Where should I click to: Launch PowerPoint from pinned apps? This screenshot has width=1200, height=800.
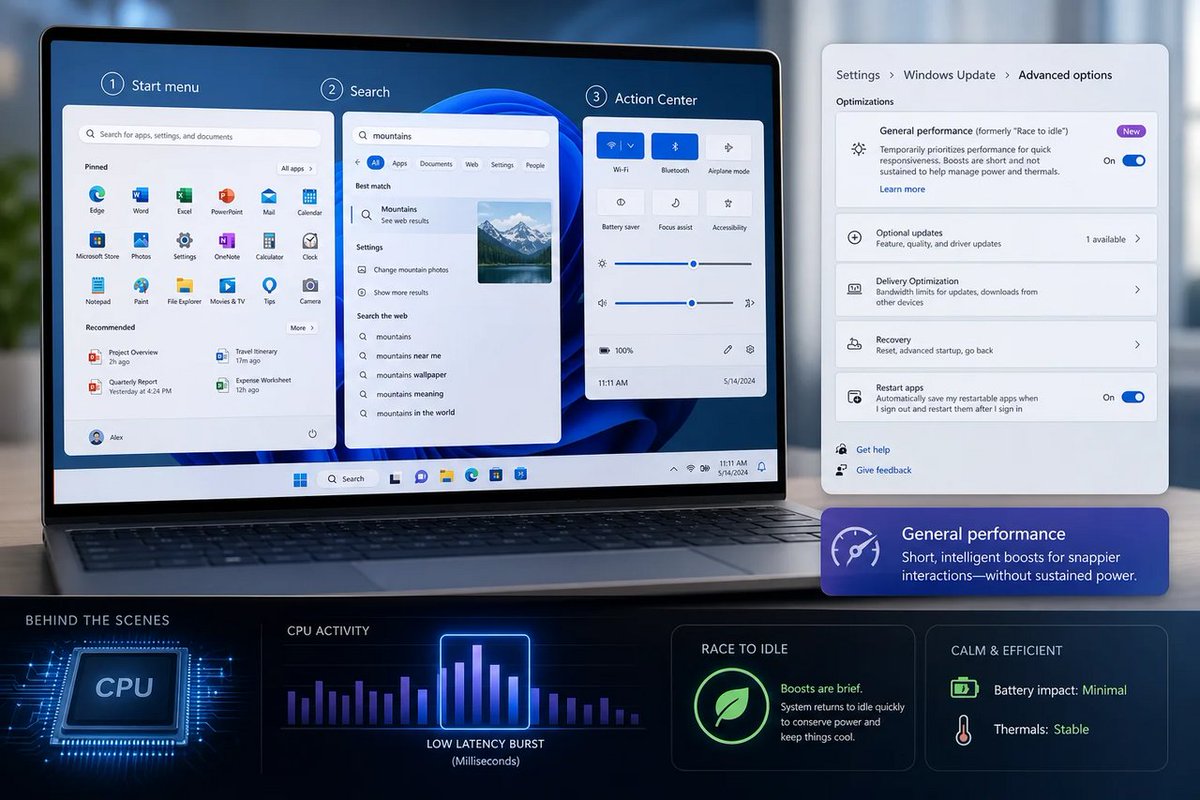pos(226,195)
